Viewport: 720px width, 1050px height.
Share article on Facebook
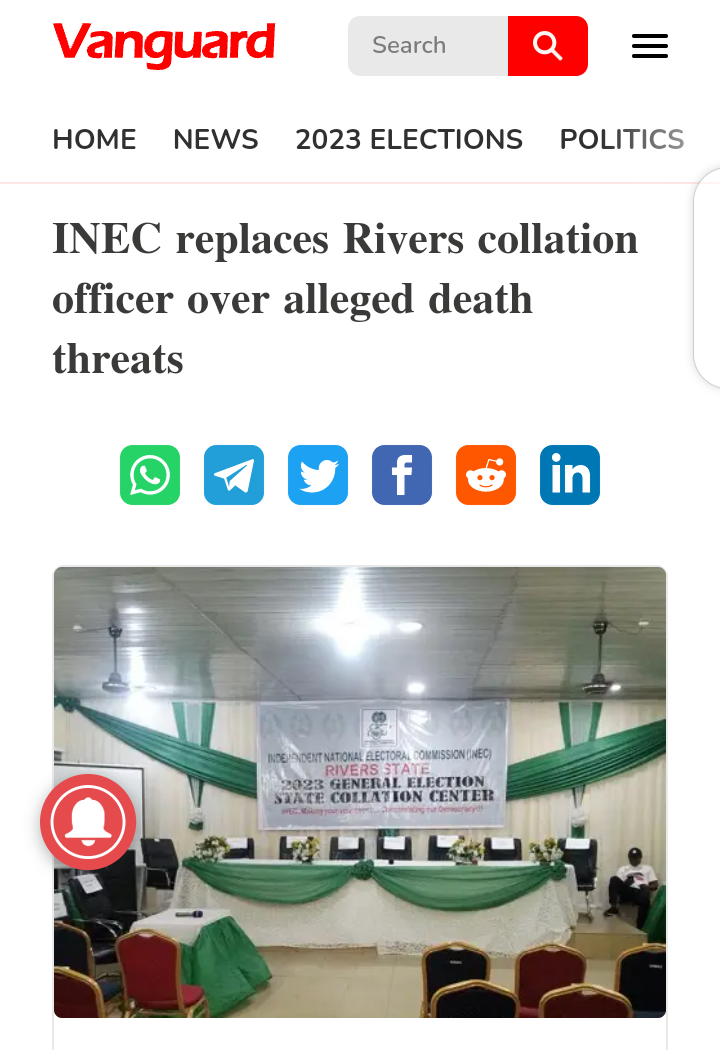[402, 475]
